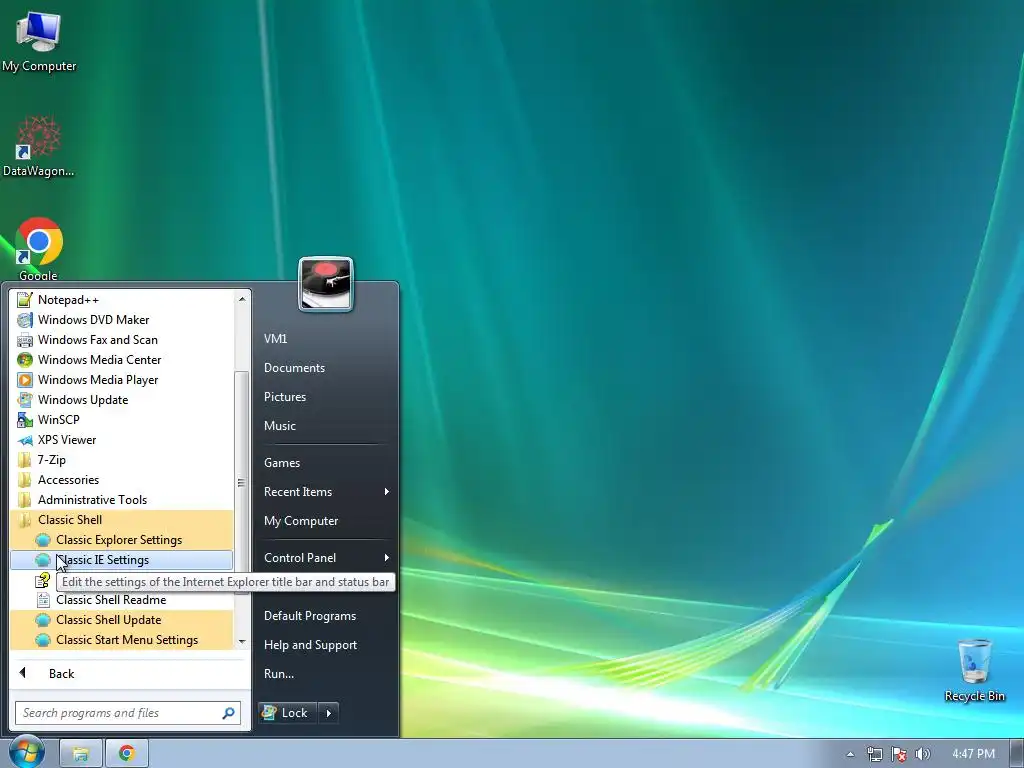Expand the Recent Items submenu
Screen dimensions: 1024x768
[x=325, y=492]
